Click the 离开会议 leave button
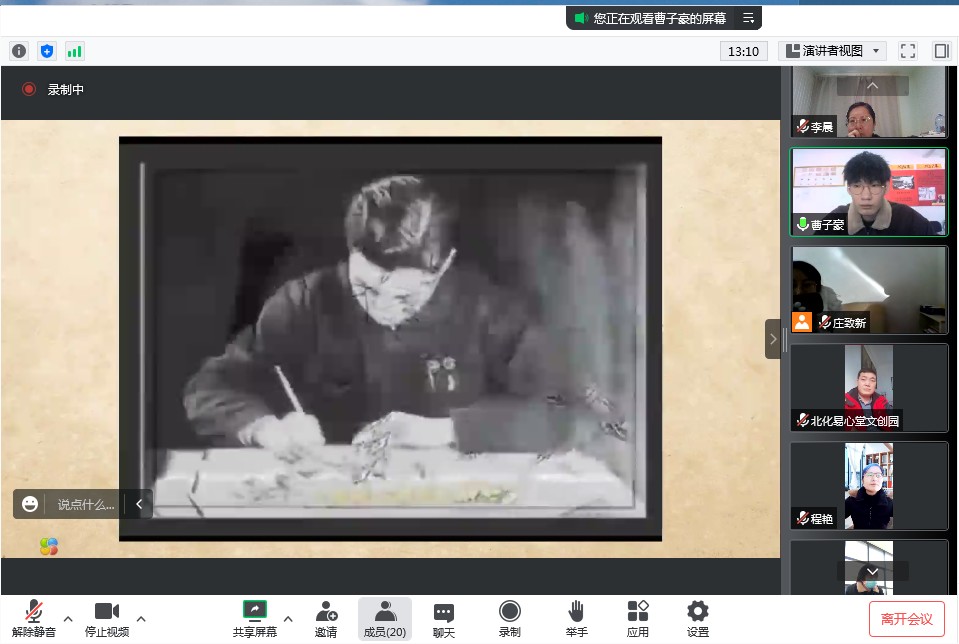 pos(906,619)
